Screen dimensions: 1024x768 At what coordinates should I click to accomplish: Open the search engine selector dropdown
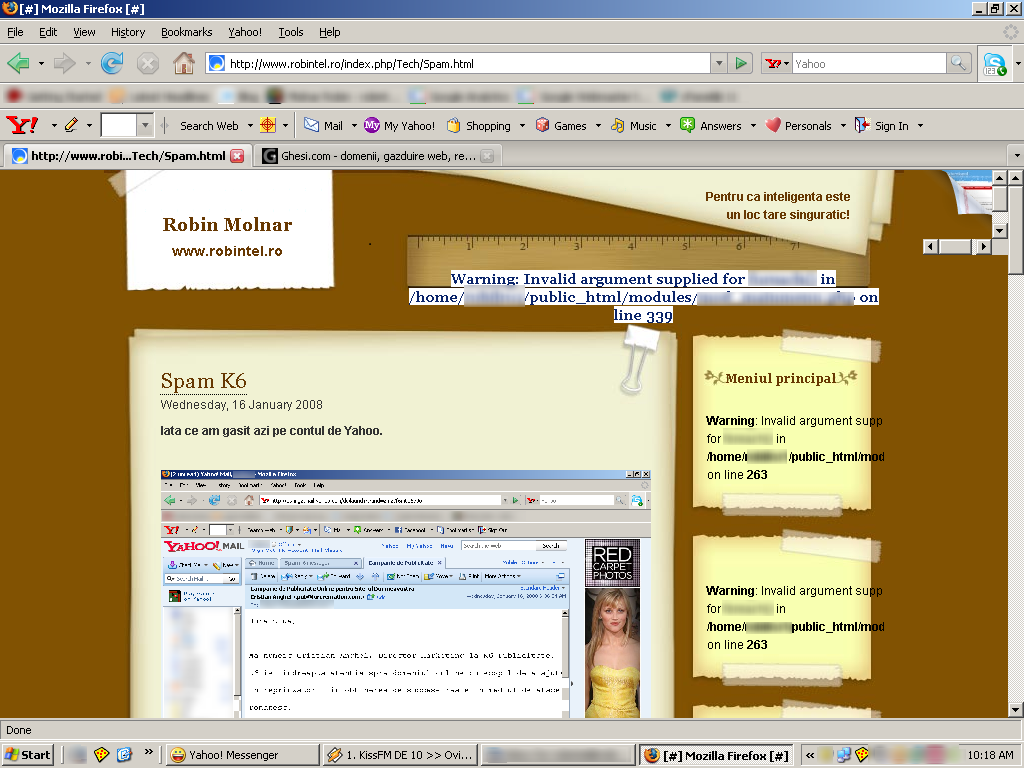click(777, 64)
